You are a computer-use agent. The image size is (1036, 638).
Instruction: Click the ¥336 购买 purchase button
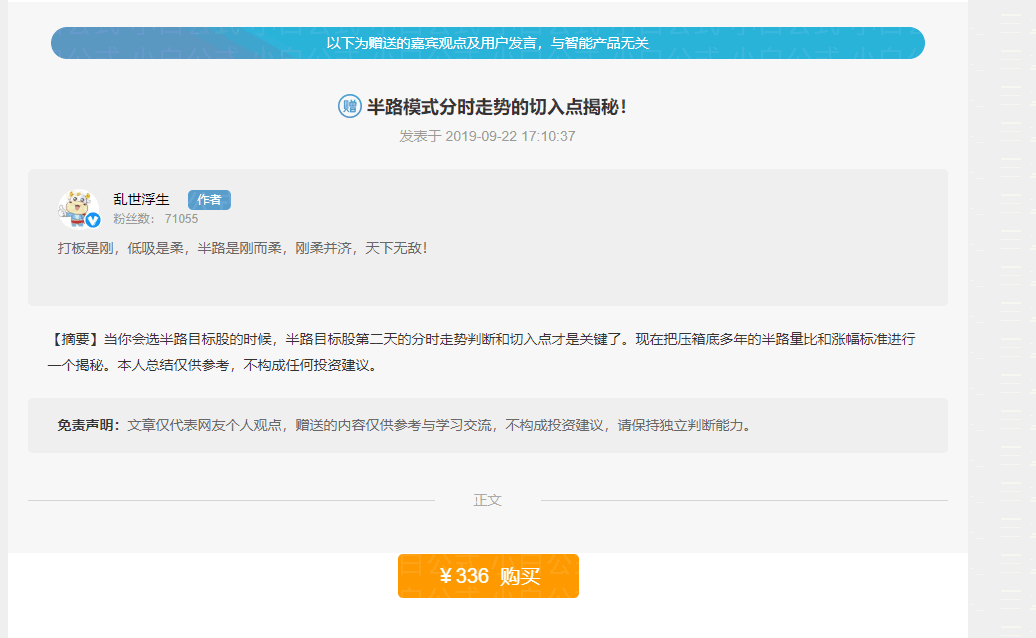tap(487, 576)
